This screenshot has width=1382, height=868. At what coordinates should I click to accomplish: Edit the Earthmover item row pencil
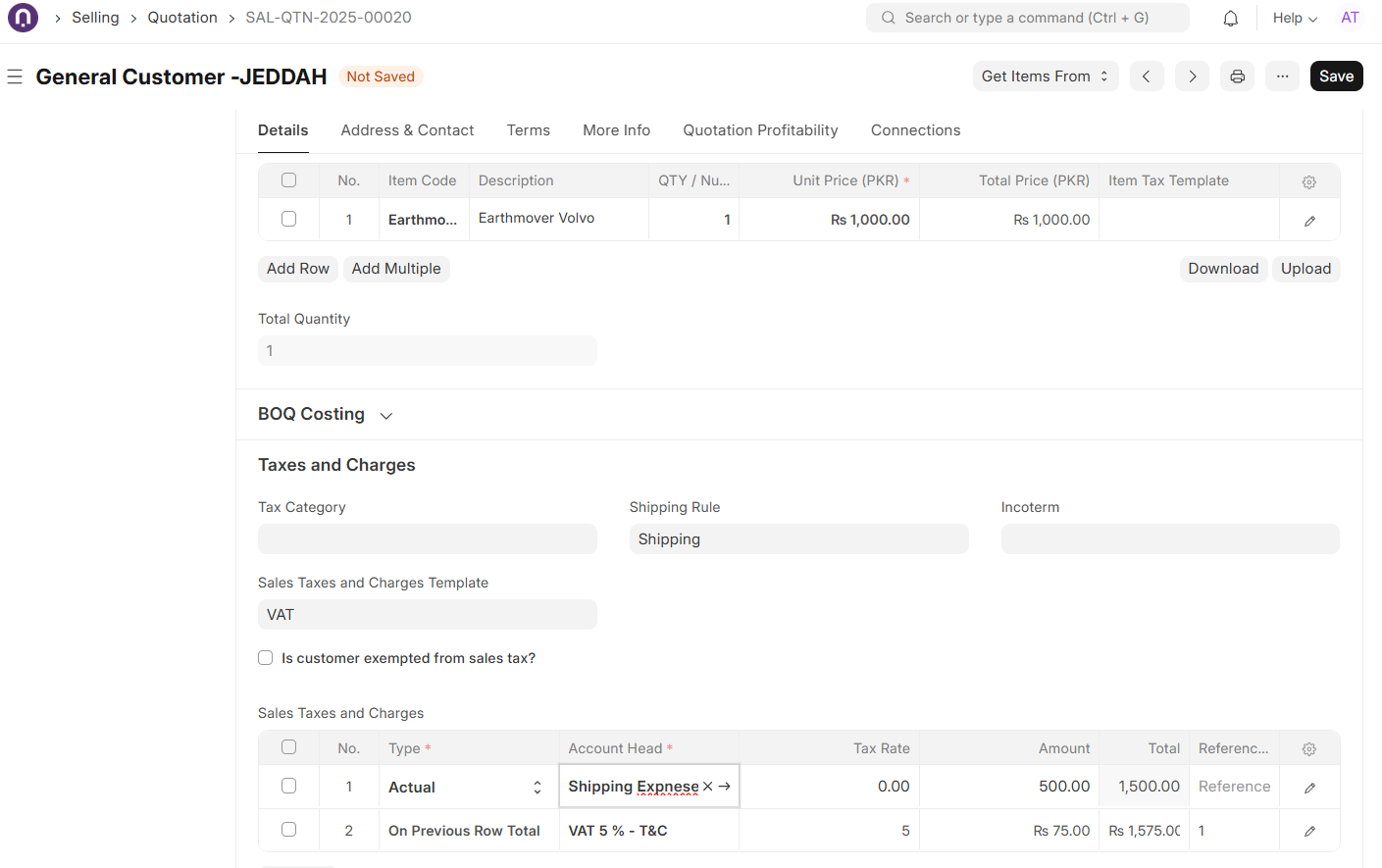[1308, 221]
